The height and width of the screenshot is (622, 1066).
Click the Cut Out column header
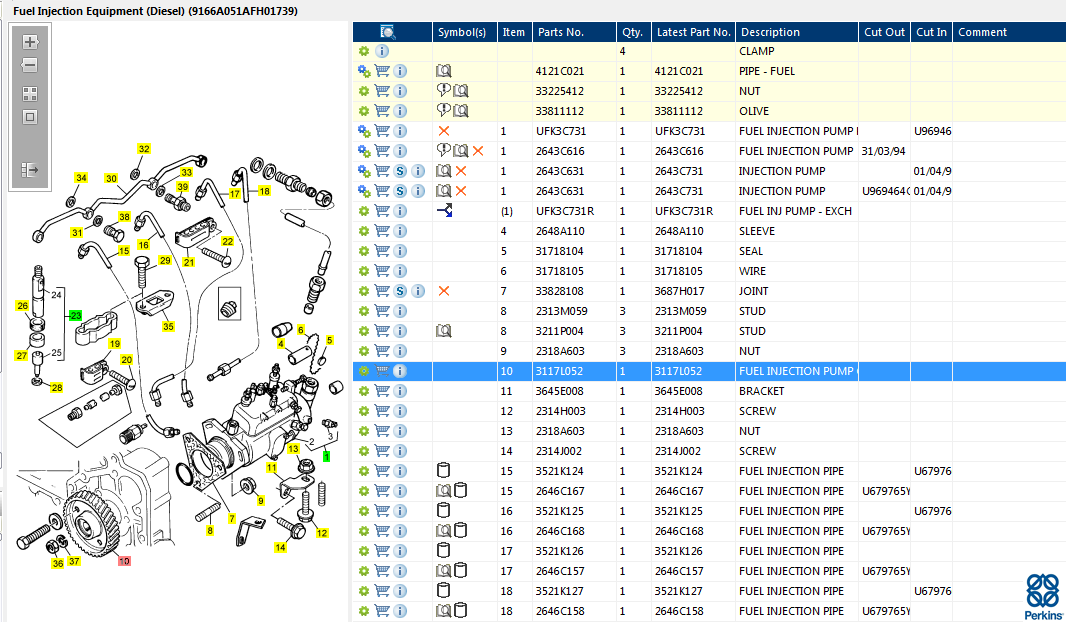[884, 32]
